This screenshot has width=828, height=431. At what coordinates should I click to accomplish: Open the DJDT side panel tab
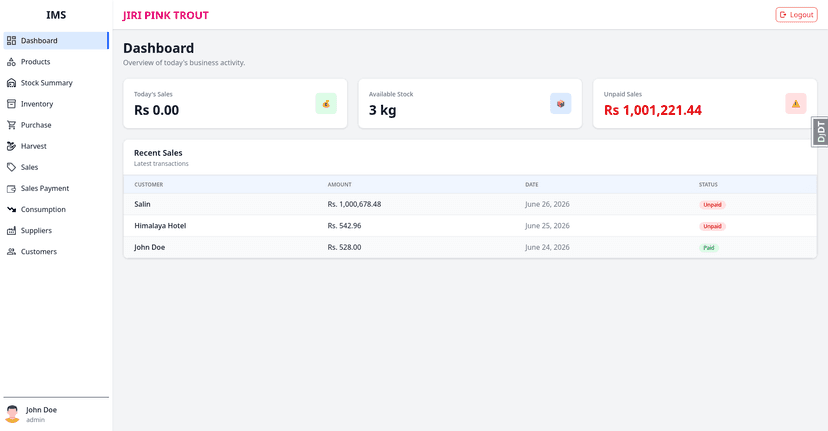pyautogui.click(x=820, y=132)
